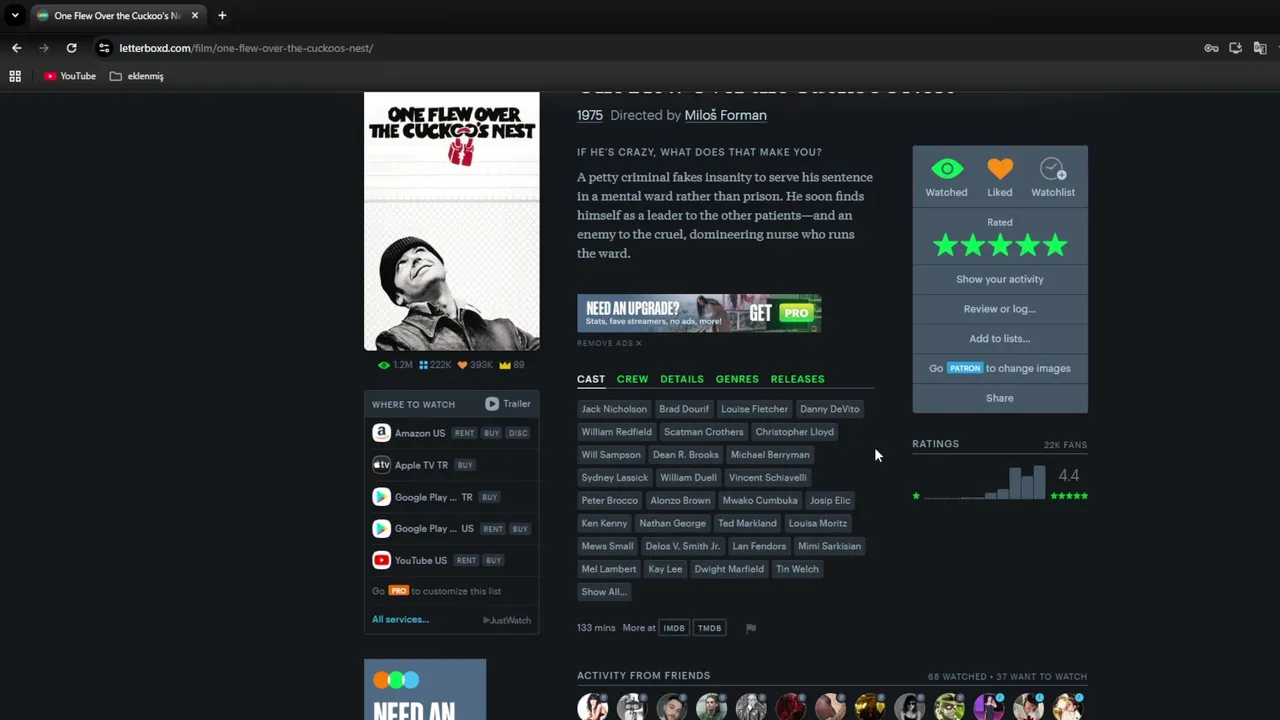Click DISC for Amazon US
1280x720 pixels.
click(517, 433)
